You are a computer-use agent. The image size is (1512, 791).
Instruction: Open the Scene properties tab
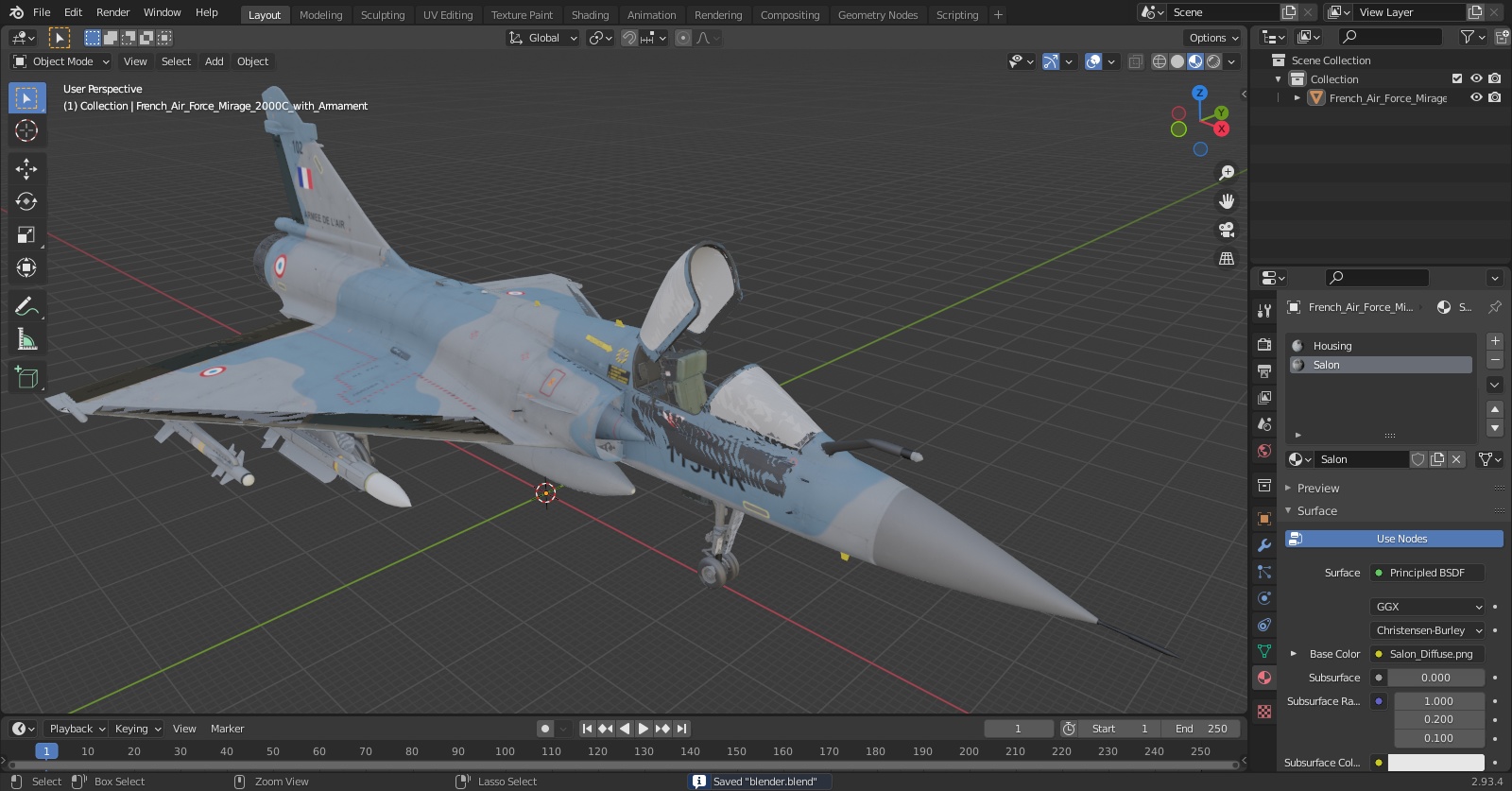(1264, 423)
